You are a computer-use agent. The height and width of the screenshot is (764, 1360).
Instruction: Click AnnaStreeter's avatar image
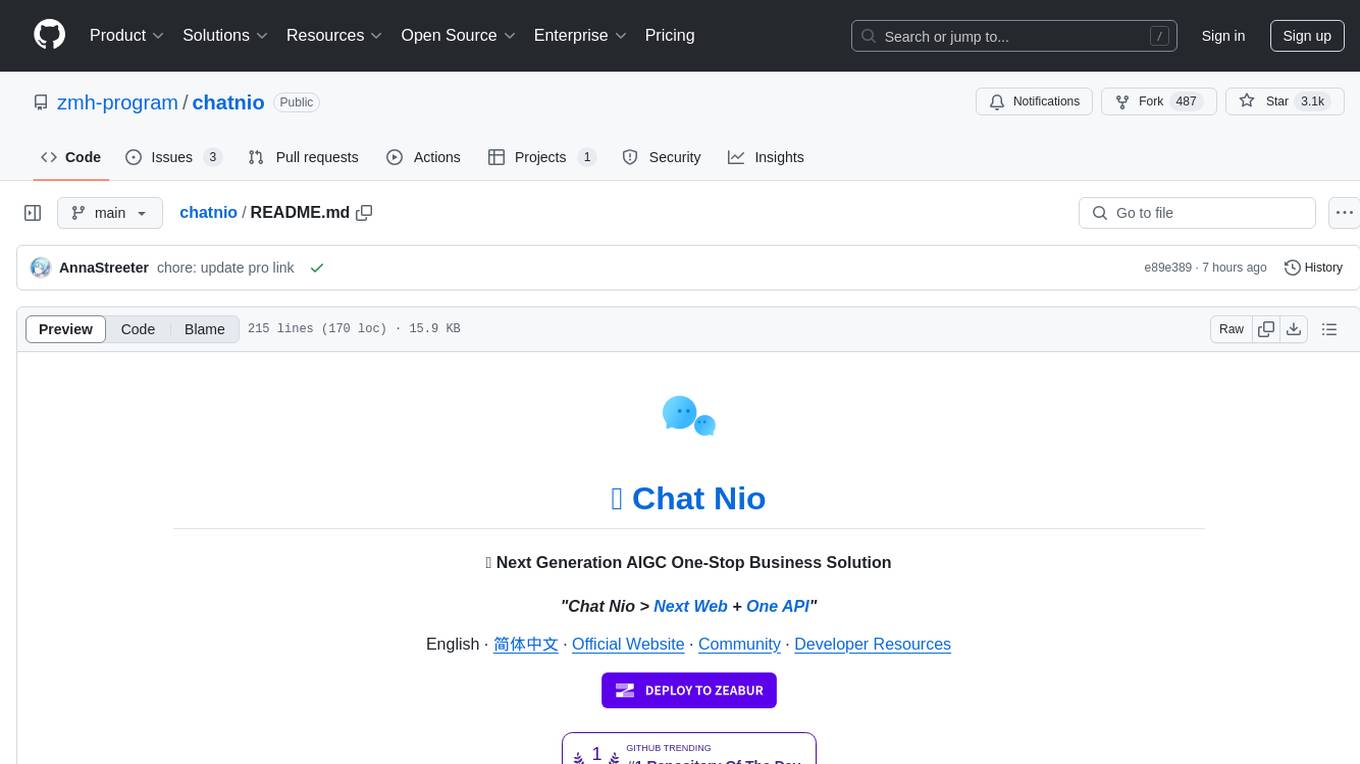pos(41,268)
